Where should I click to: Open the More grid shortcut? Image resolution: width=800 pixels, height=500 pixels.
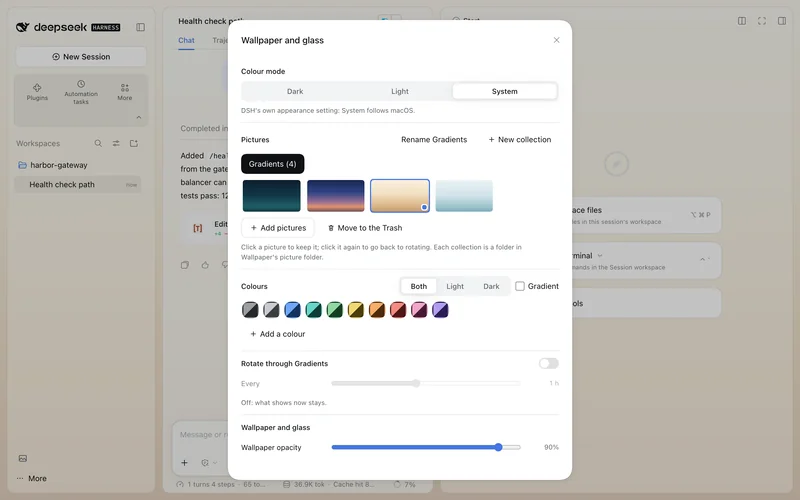[x=124, y=92]
